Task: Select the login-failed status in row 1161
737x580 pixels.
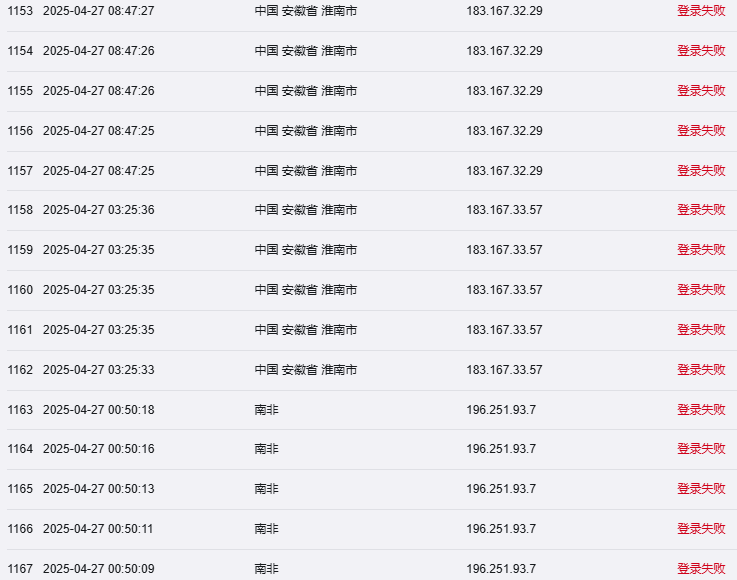Action: click(x=701, y=329)
